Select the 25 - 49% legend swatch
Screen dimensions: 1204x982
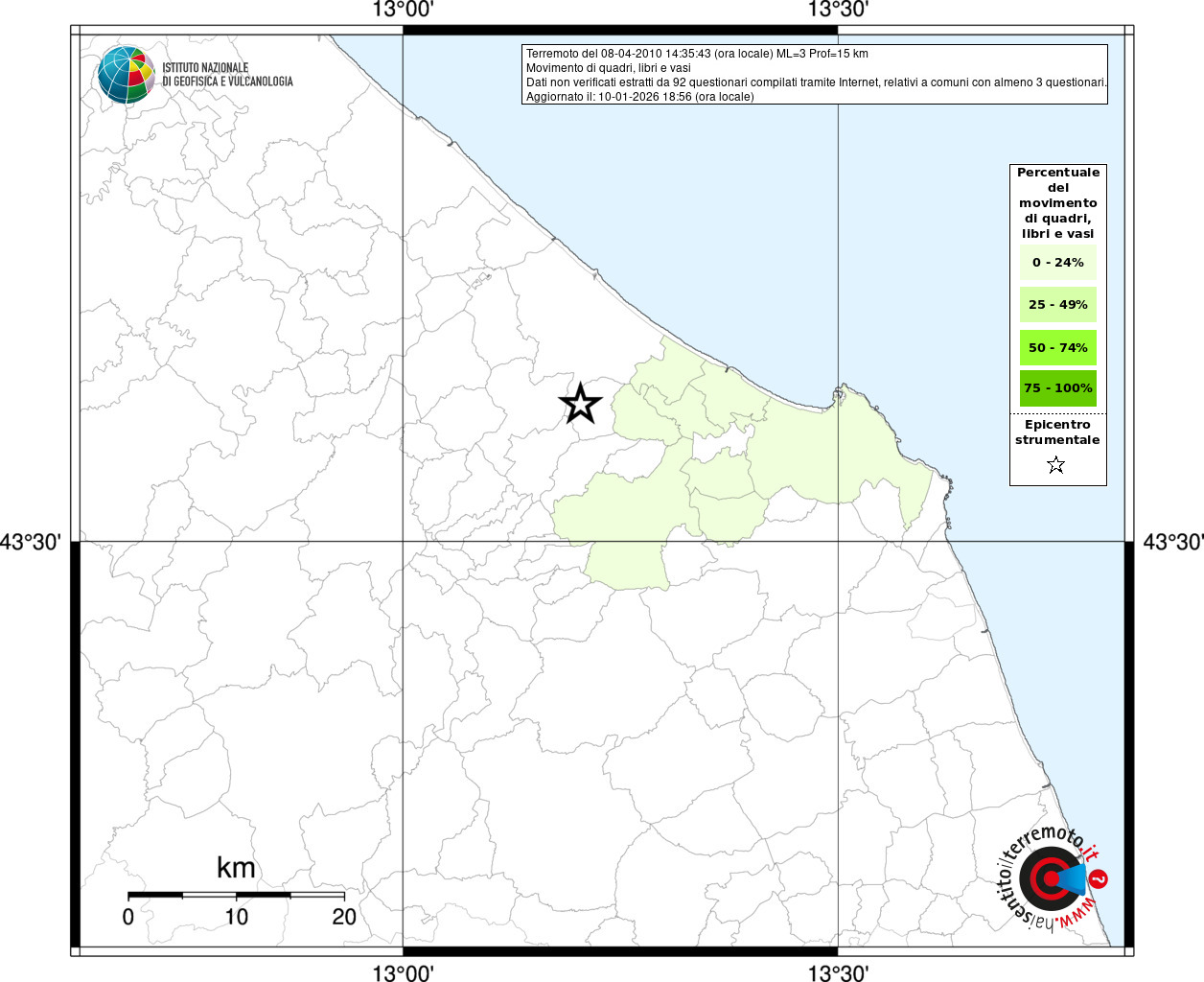[1057, 305]
